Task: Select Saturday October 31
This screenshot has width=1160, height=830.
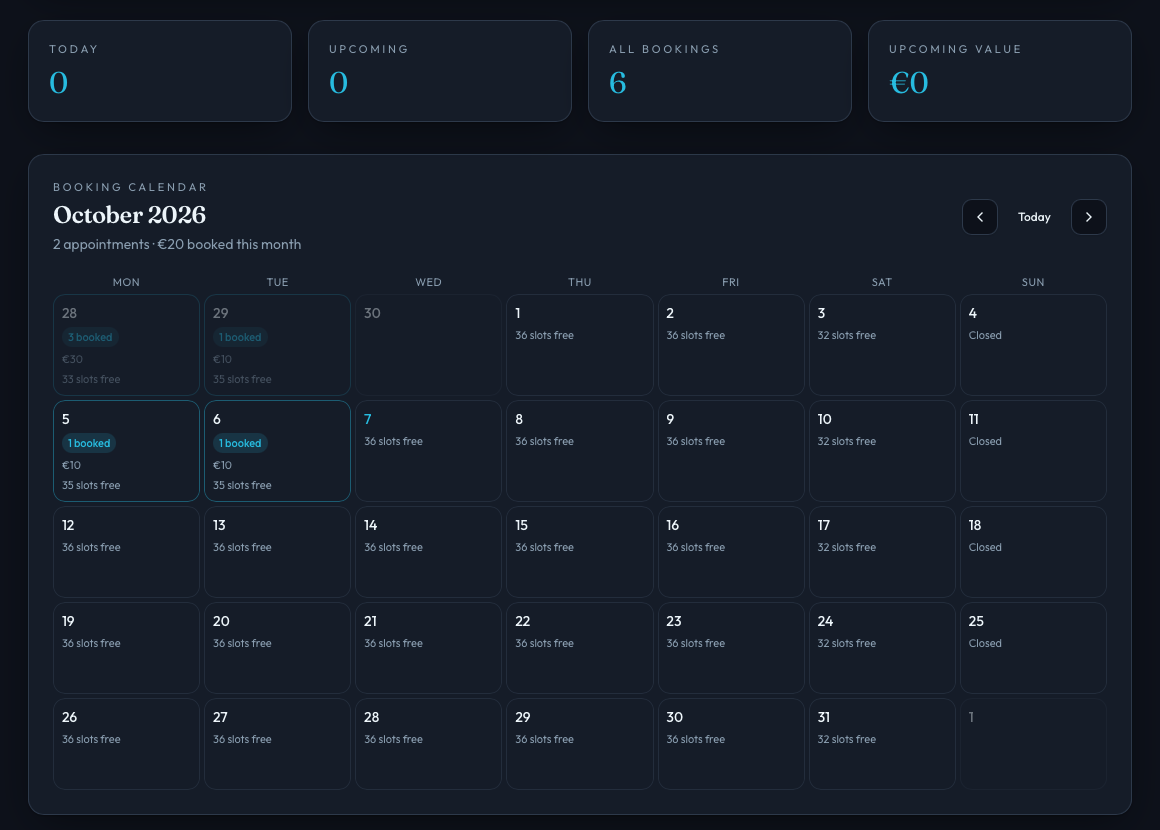Action: pos(882,744)
